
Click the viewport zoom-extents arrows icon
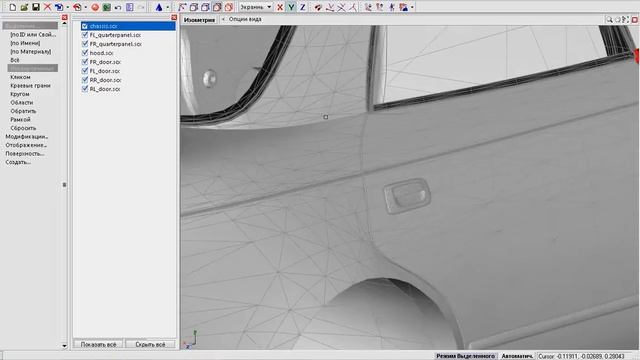(x=626, y=19)
